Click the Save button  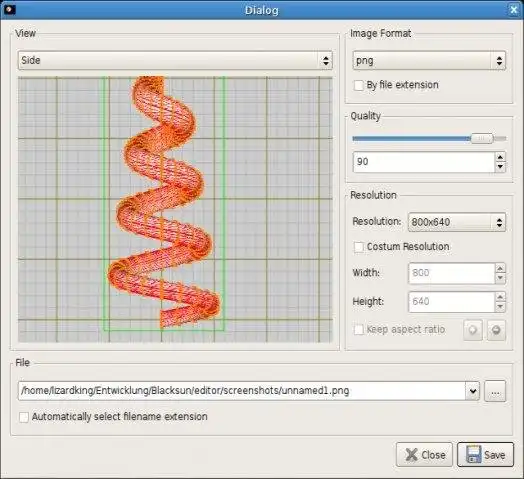point(486,455)
